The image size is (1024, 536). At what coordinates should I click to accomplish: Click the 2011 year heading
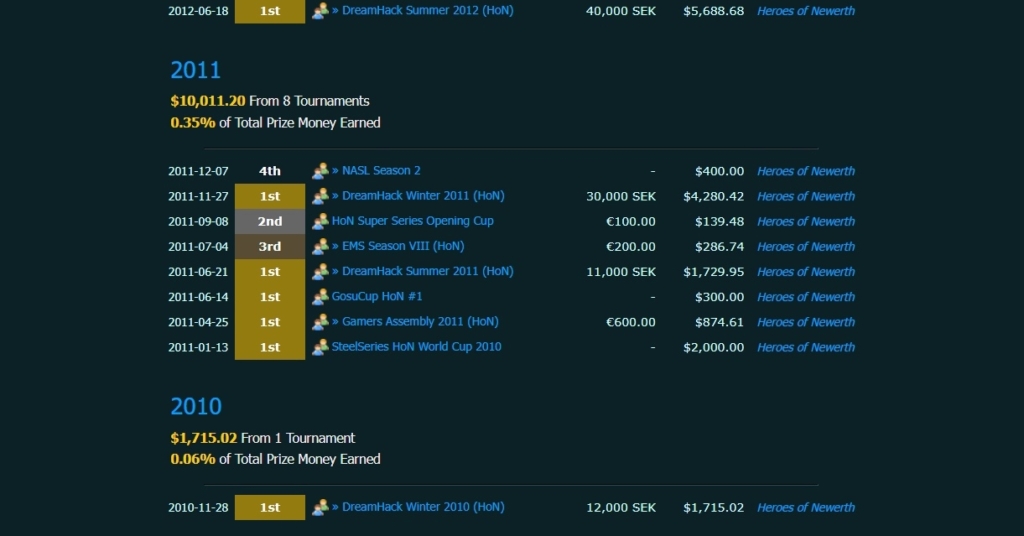coord(195,70)
